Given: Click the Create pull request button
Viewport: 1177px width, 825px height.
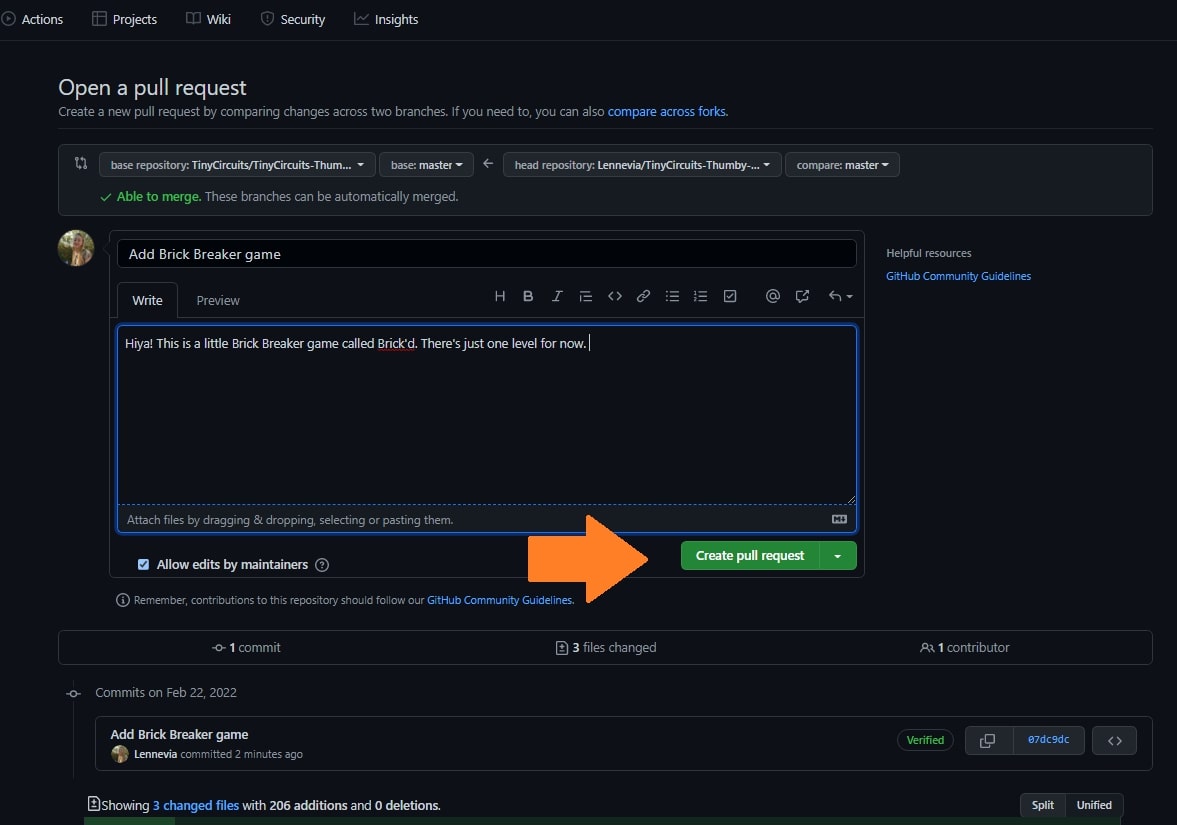Looking at the screenshot, I should click(x=749, y=556).
